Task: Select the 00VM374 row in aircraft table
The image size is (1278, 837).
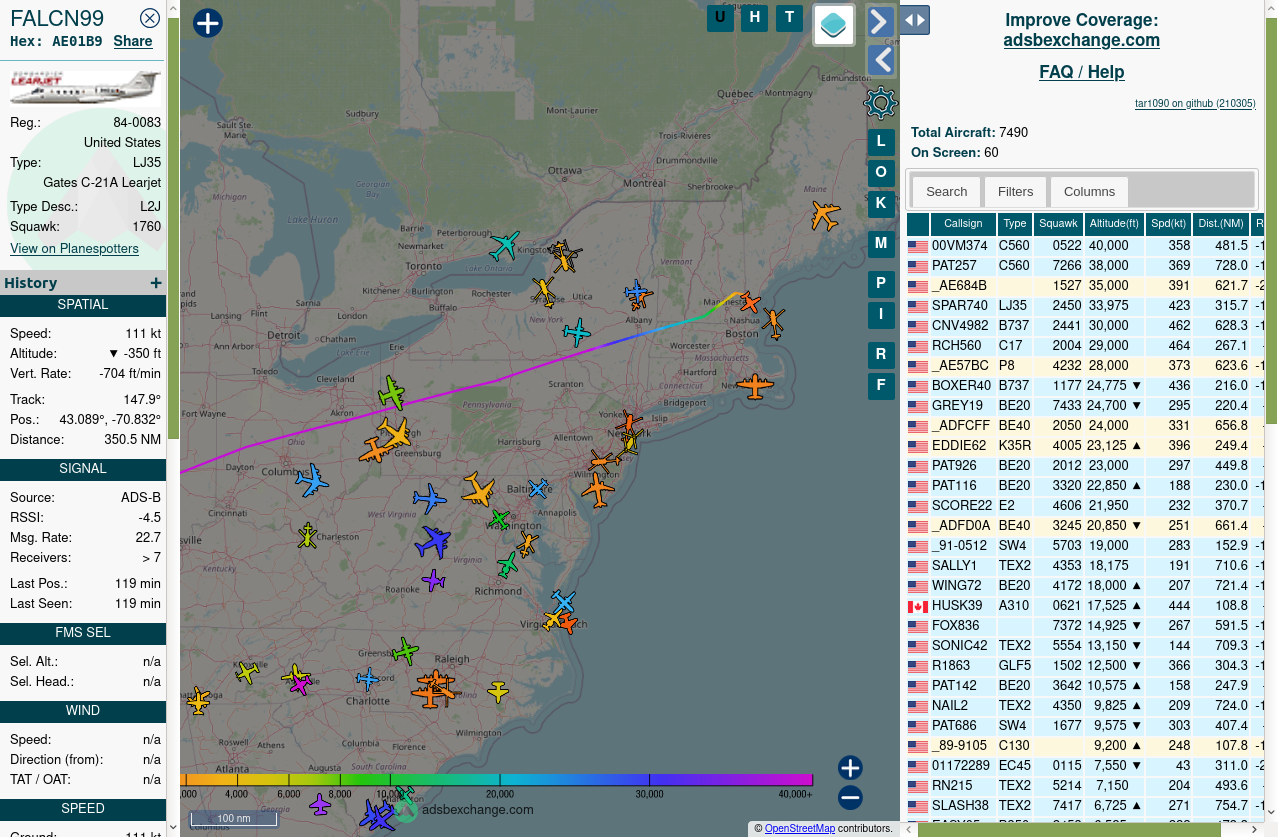Action: pyautogui.click(x=1085, y=245)
